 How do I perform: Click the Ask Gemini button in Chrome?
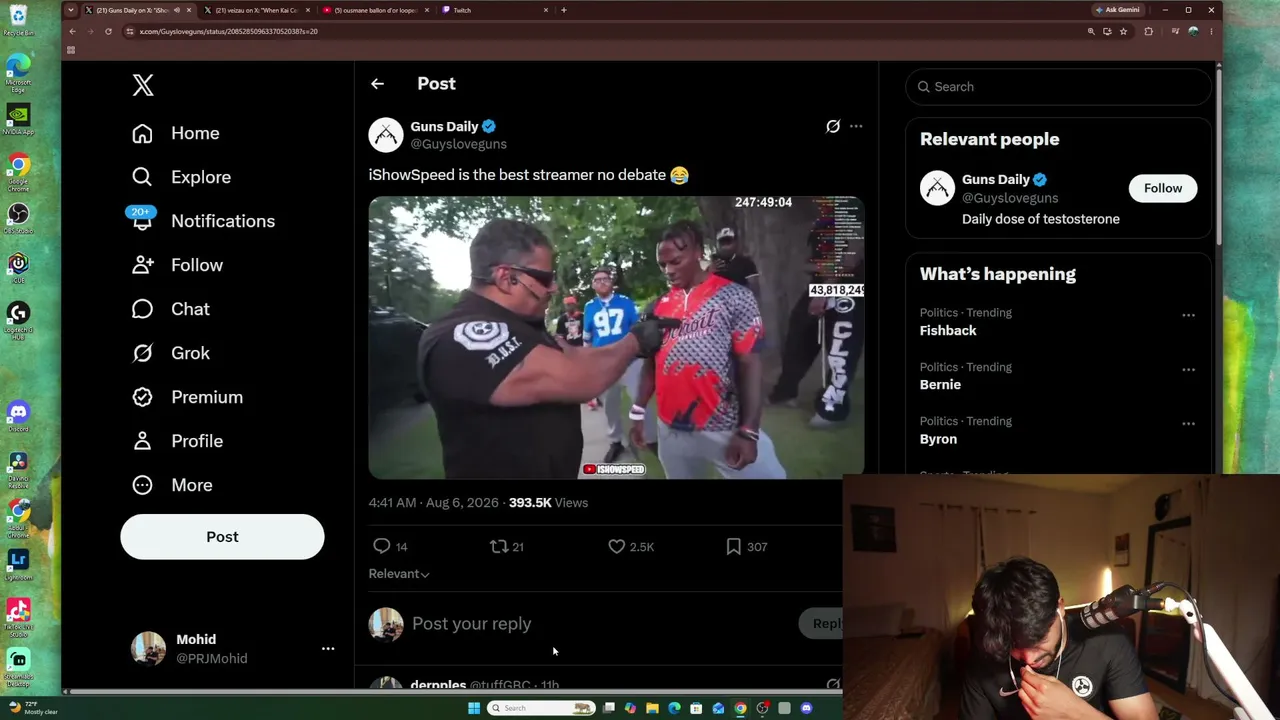coord(1117,10)
